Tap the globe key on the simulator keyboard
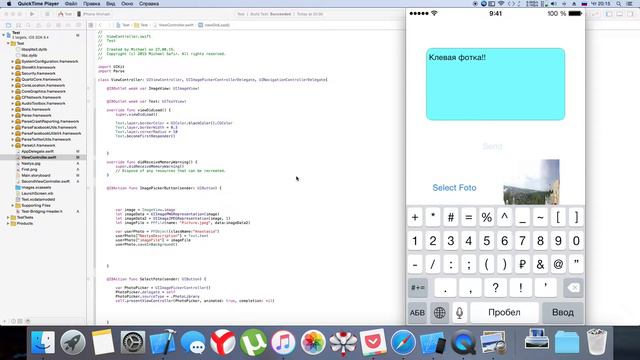The image size is (640, 360). click(440, 313)
